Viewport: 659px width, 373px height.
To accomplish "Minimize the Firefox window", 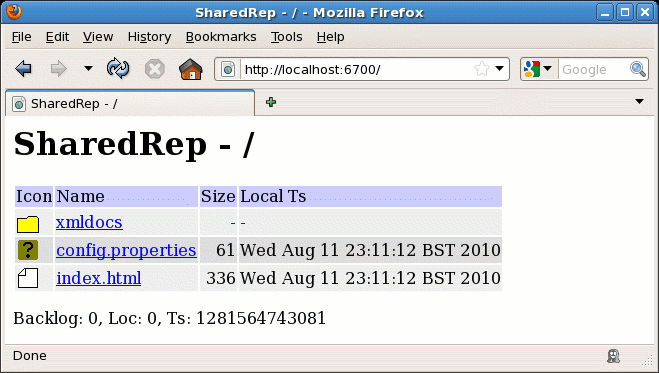I will [605, 12].
